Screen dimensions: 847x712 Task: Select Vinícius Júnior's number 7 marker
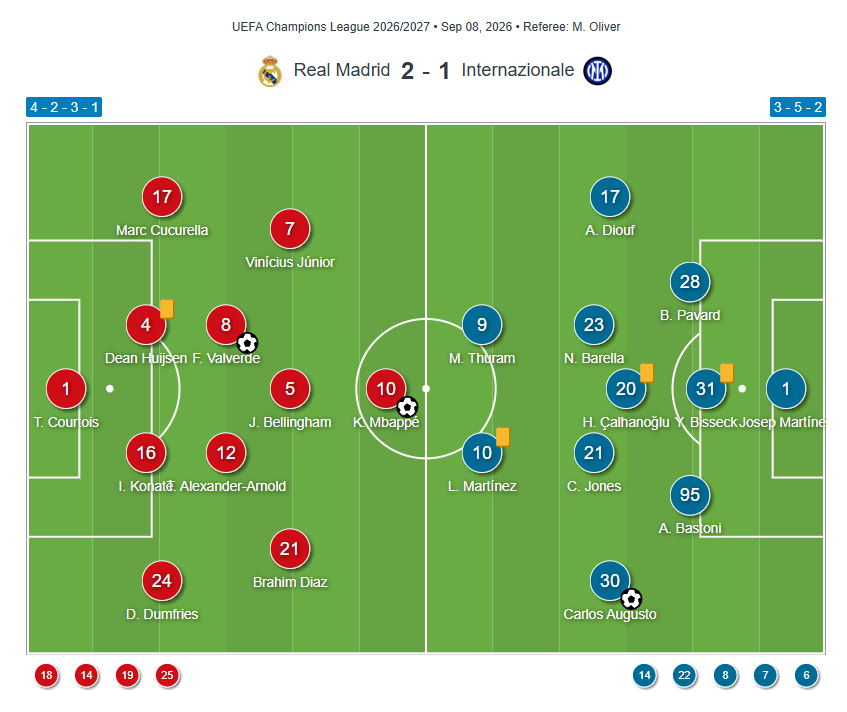290,229
